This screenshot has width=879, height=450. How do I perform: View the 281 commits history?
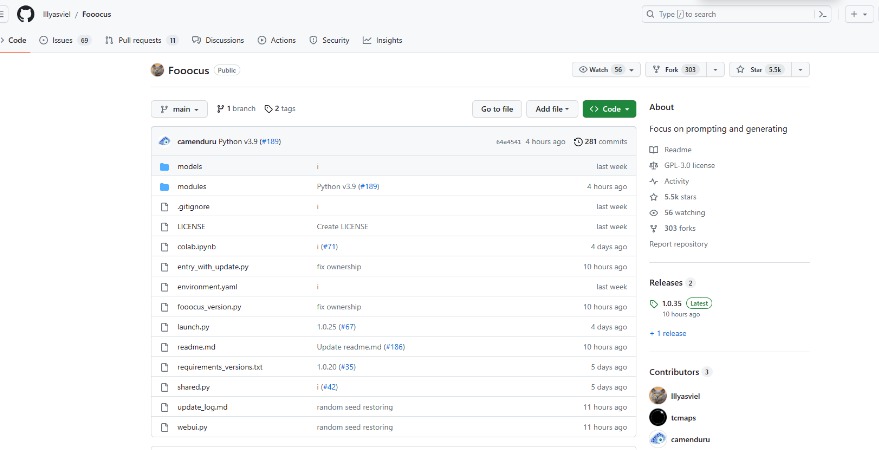point(600,142)
